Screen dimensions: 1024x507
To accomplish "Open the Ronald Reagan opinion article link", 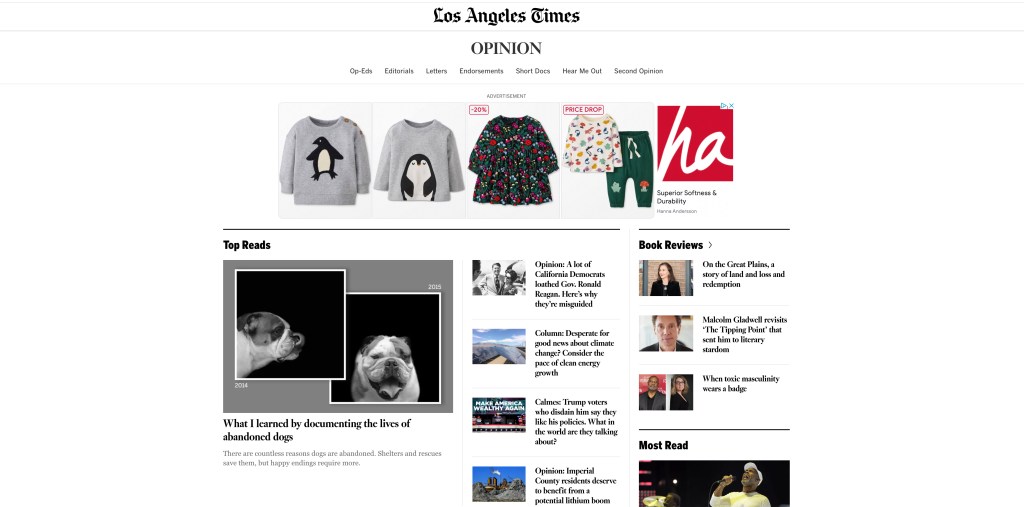I will point(569,284).
